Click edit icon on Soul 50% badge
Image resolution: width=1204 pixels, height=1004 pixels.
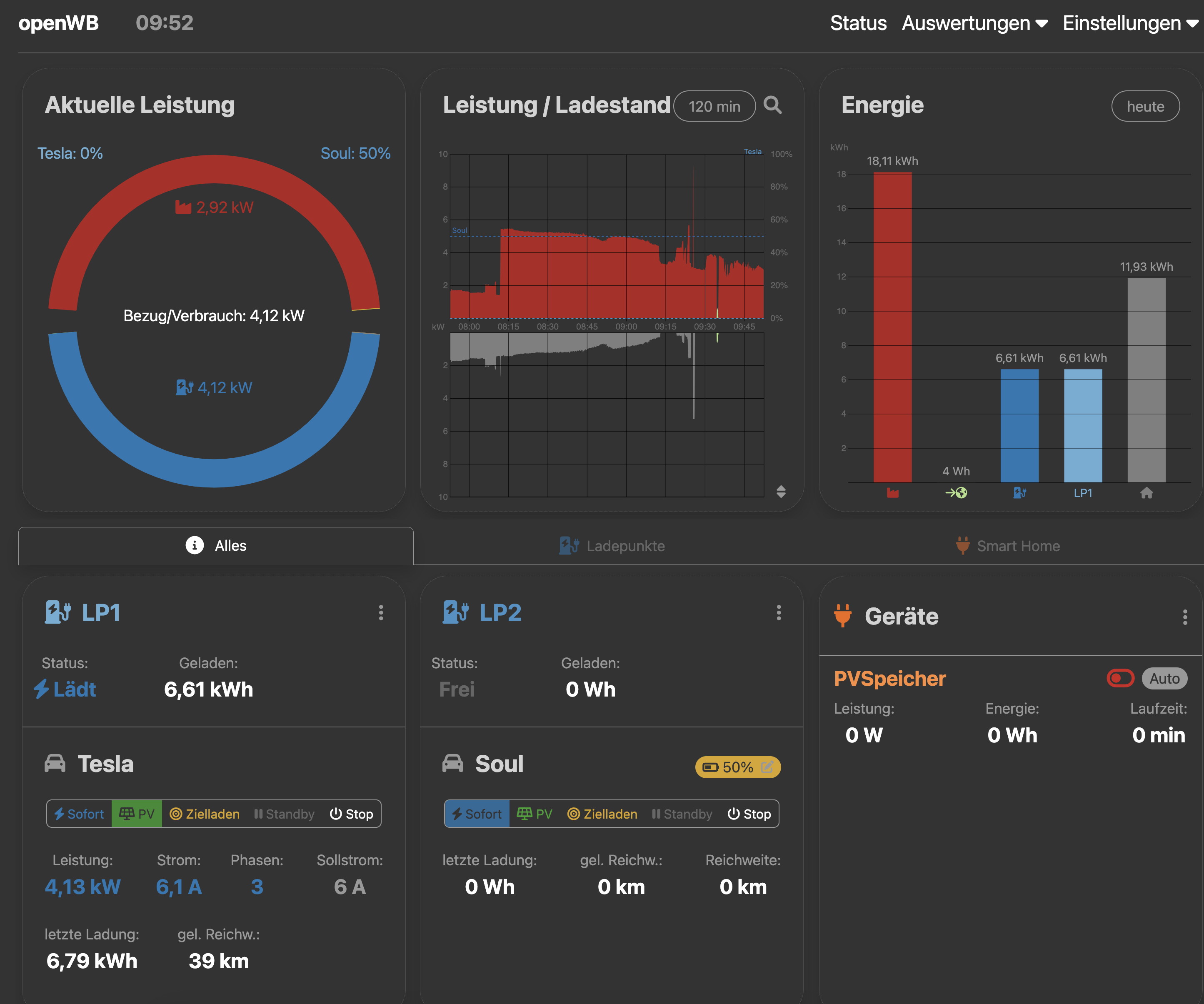[767, 767]
